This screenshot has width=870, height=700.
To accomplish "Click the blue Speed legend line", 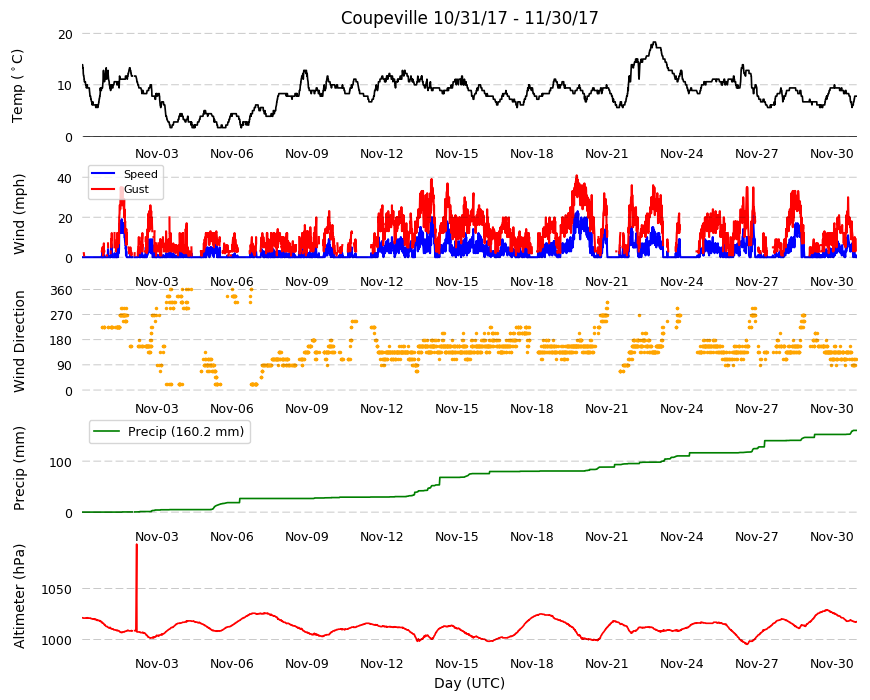I will [x=103, y=174].
